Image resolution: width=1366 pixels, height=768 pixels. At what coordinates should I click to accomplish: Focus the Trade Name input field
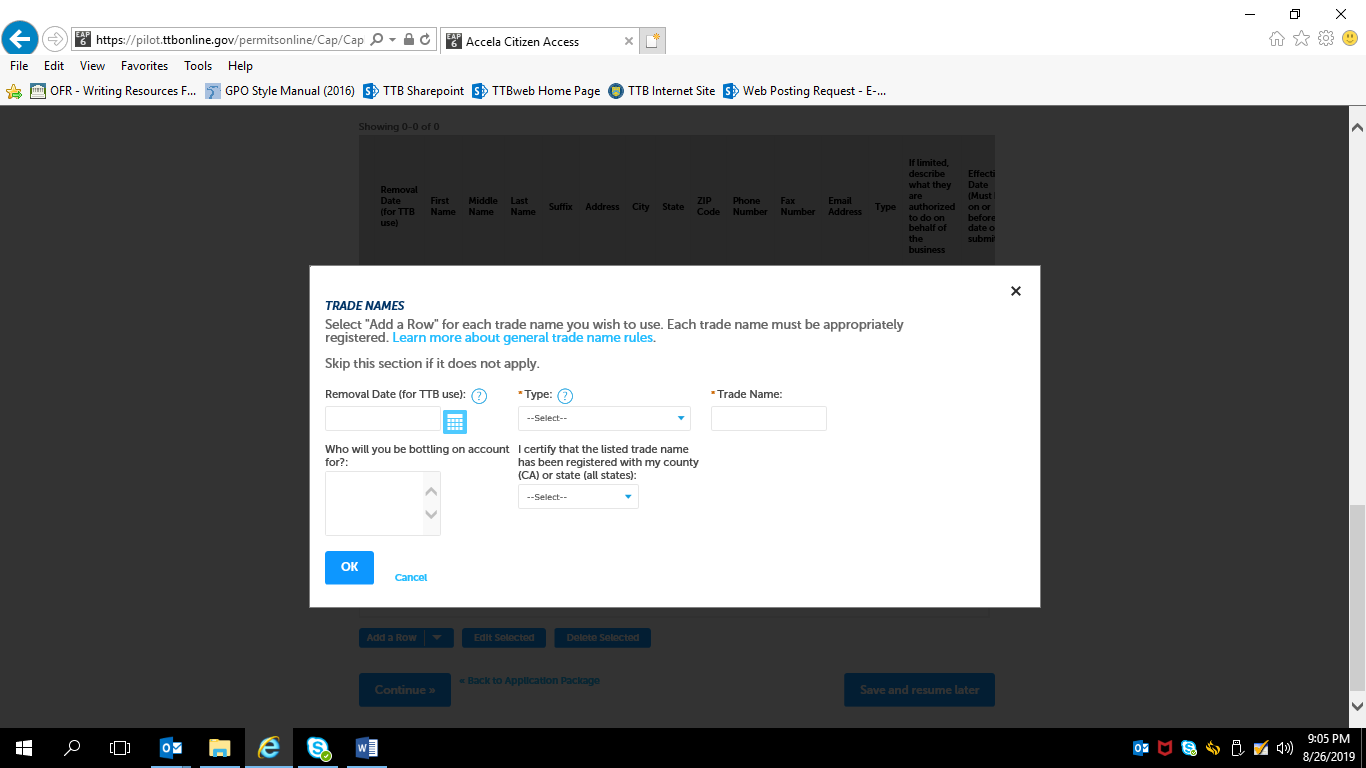point(769,419)
